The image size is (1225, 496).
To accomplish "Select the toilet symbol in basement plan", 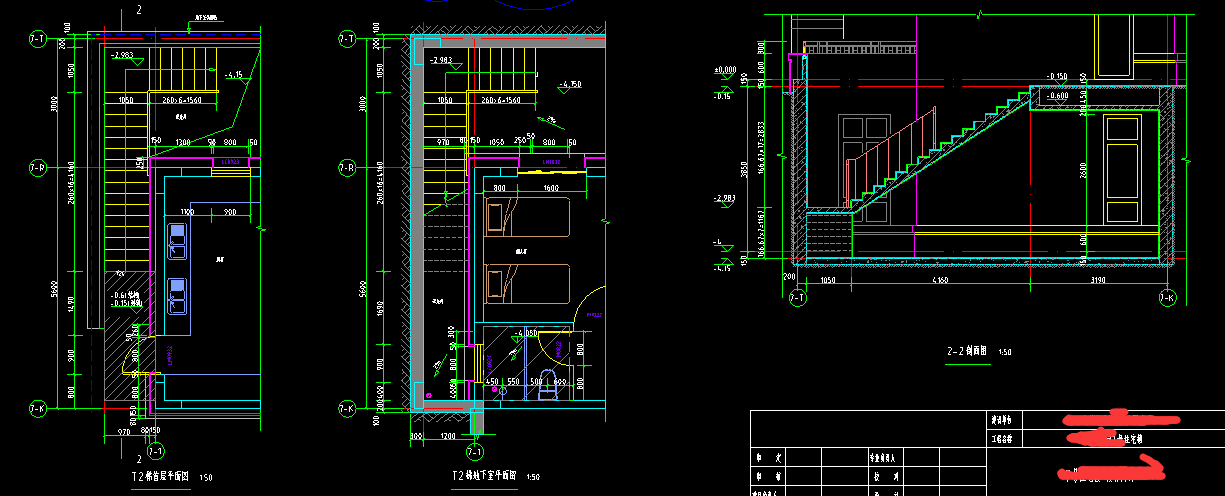I will (x=546, y=387).
